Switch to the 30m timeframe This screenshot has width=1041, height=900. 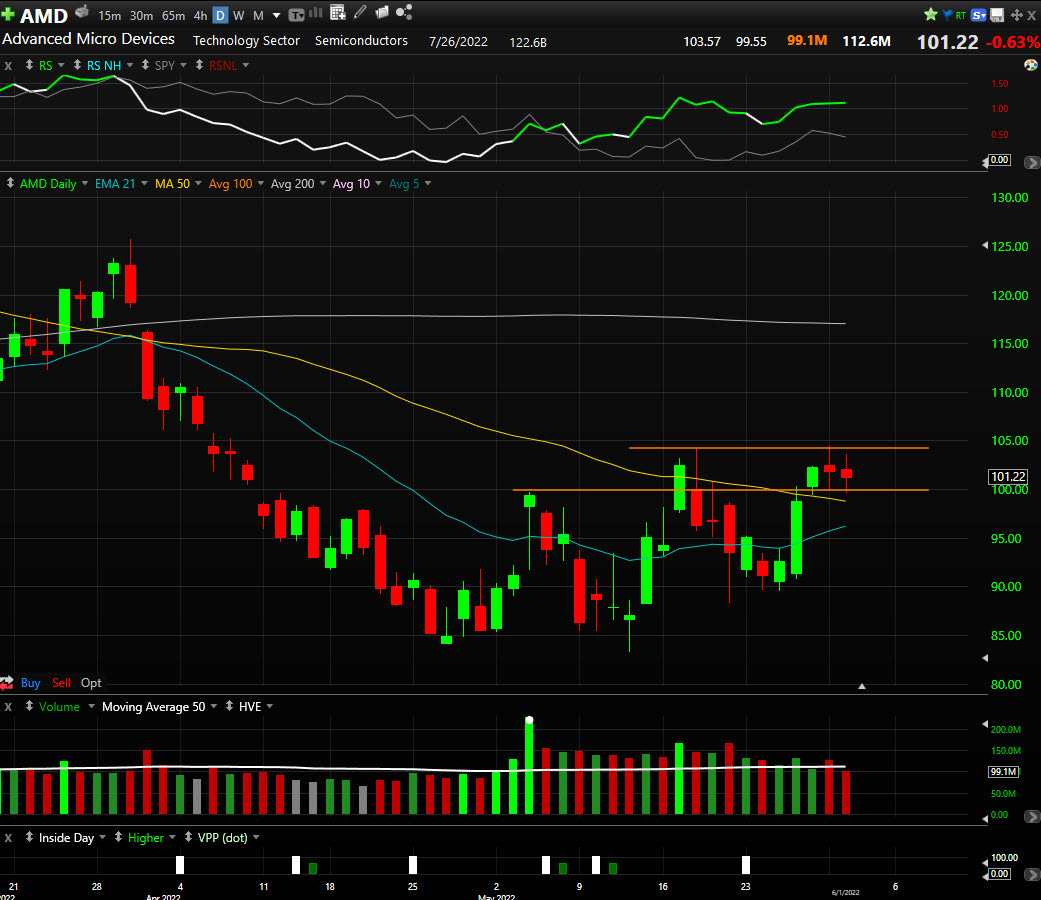(x=141, y=15)
